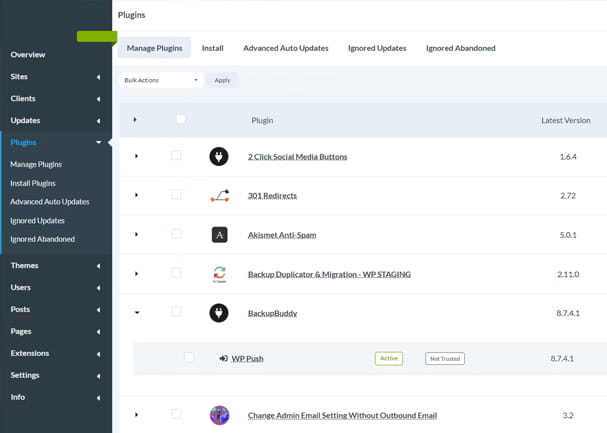Collapse the BackupBuddy row

click(136, 313)
